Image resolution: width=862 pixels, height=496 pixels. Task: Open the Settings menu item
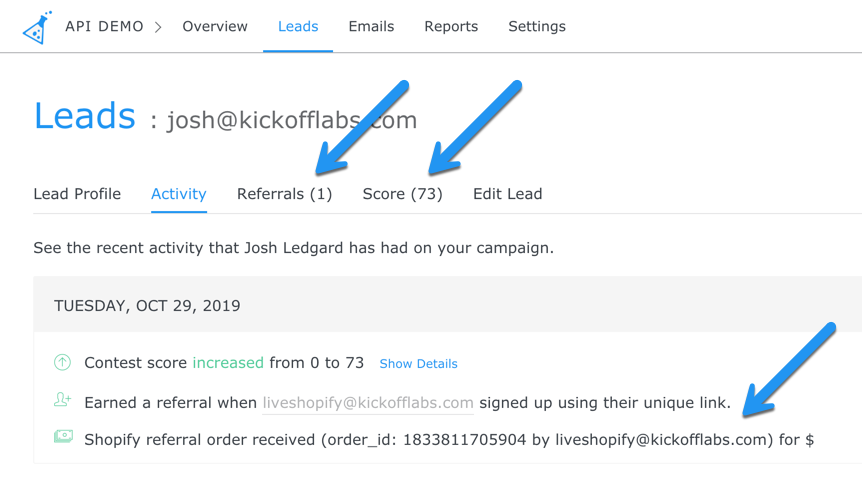[537, 27]
